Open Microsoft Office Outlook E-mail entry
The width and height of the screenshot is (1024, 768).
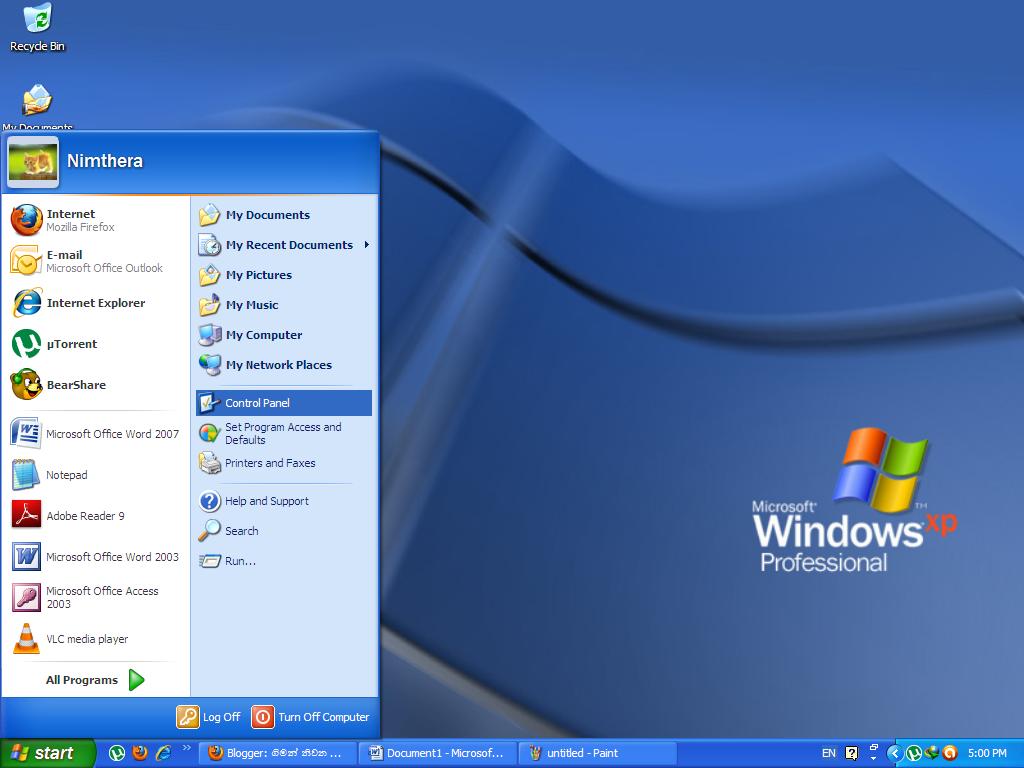96,261
